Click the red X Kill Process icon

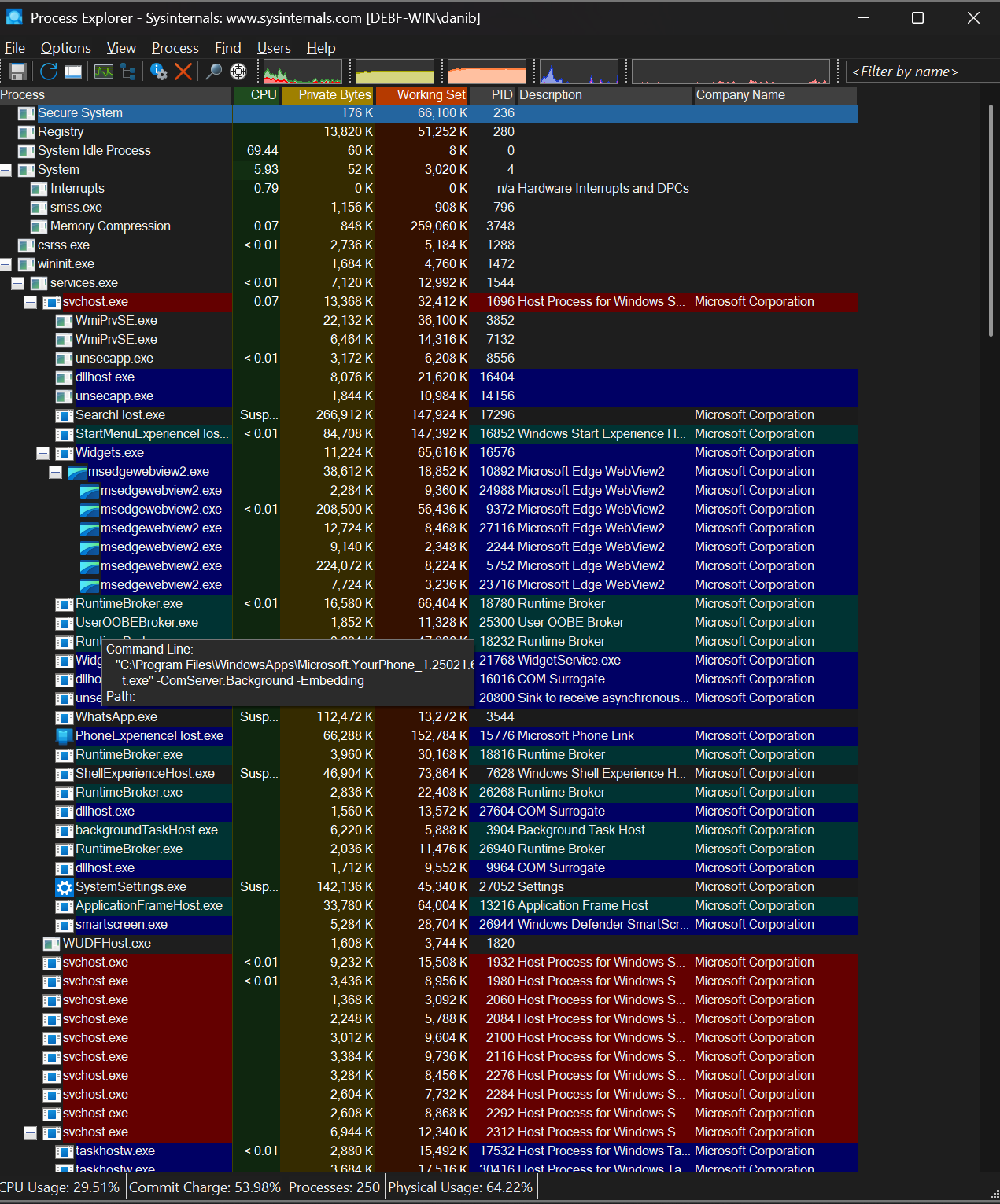183,72
